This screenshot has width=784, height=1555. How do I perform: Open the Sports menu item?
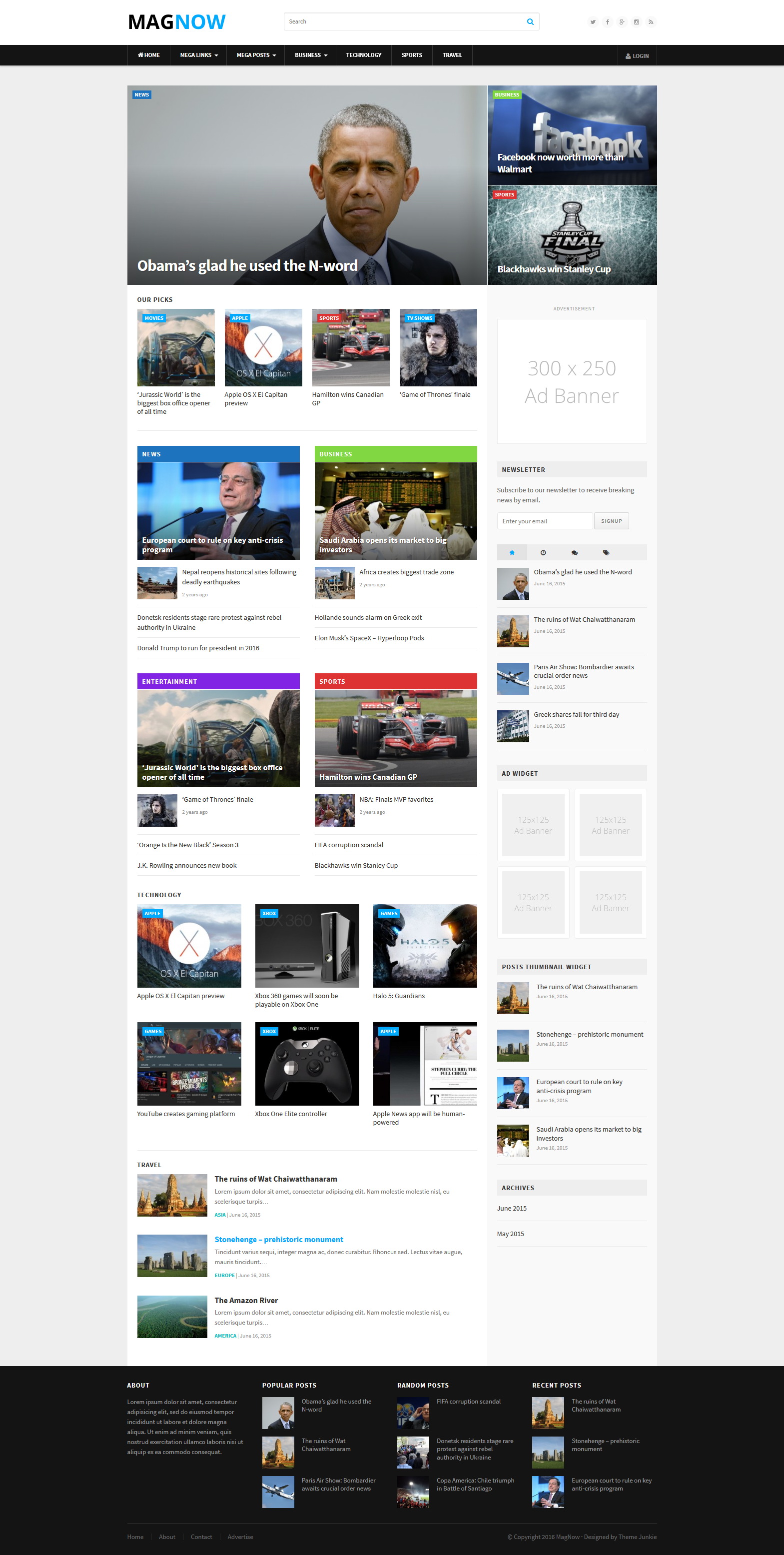(412, 55)
